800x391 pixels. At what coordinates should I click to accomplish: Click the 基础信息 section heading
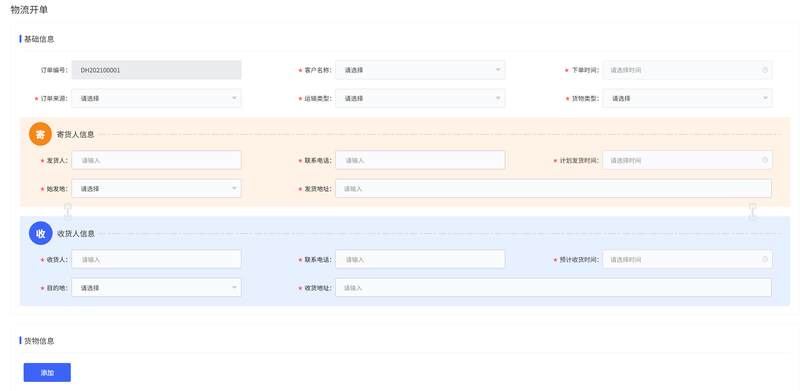pyautogui.click(x=39, y=39)
